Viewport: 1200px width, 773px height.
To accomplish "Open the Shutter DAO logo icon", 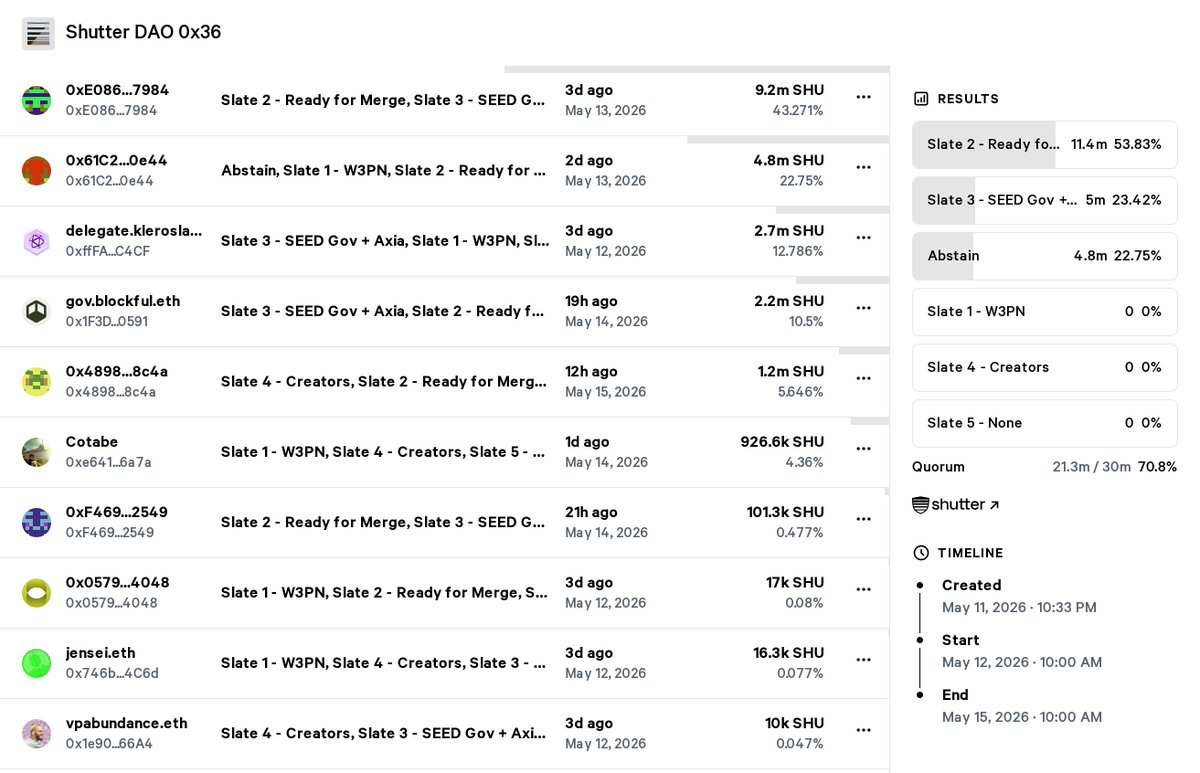I will 38,33.
